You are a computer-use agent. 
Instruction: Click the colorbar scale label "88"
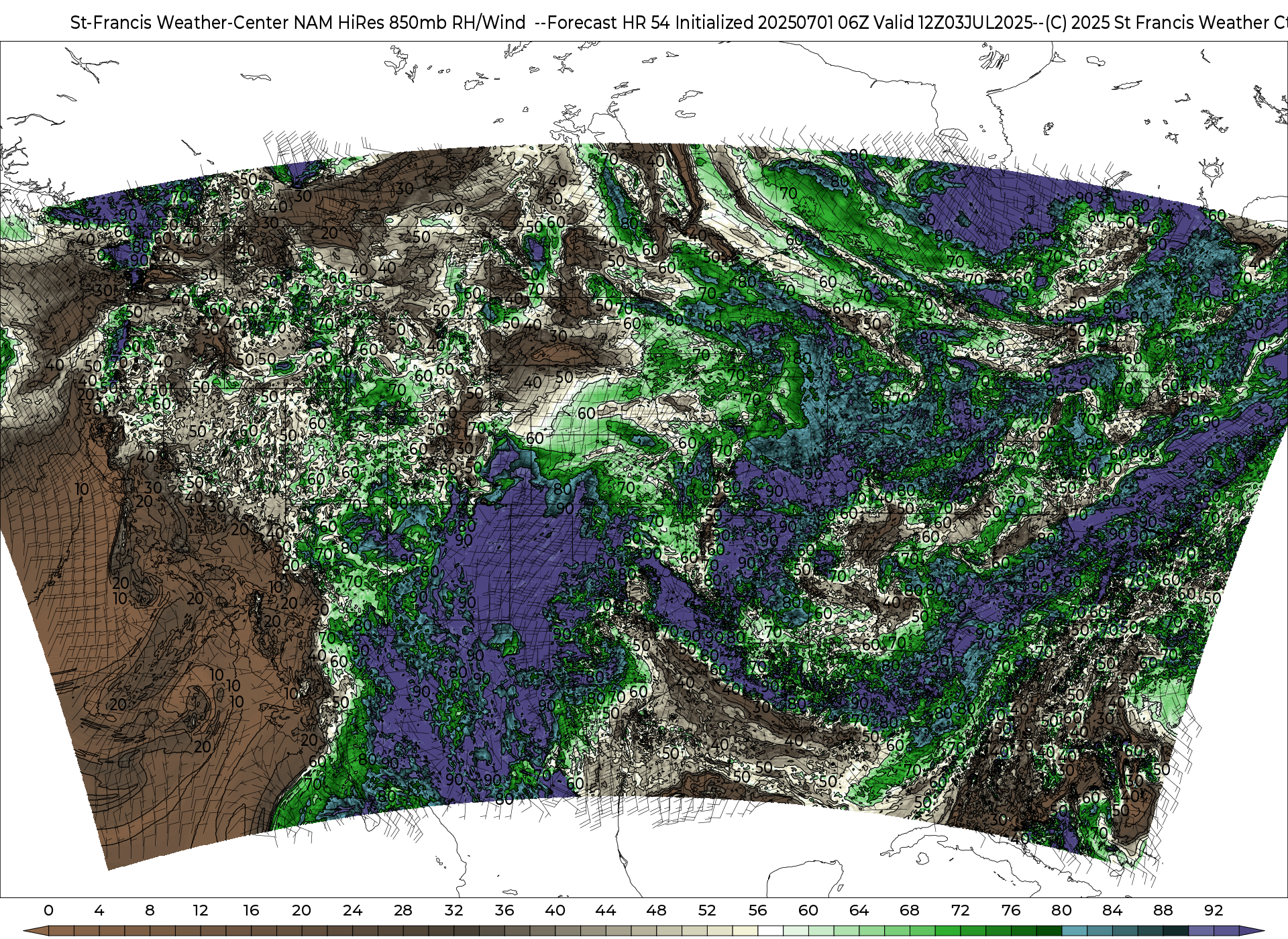pyautogui.click(x=1163, y=910)
